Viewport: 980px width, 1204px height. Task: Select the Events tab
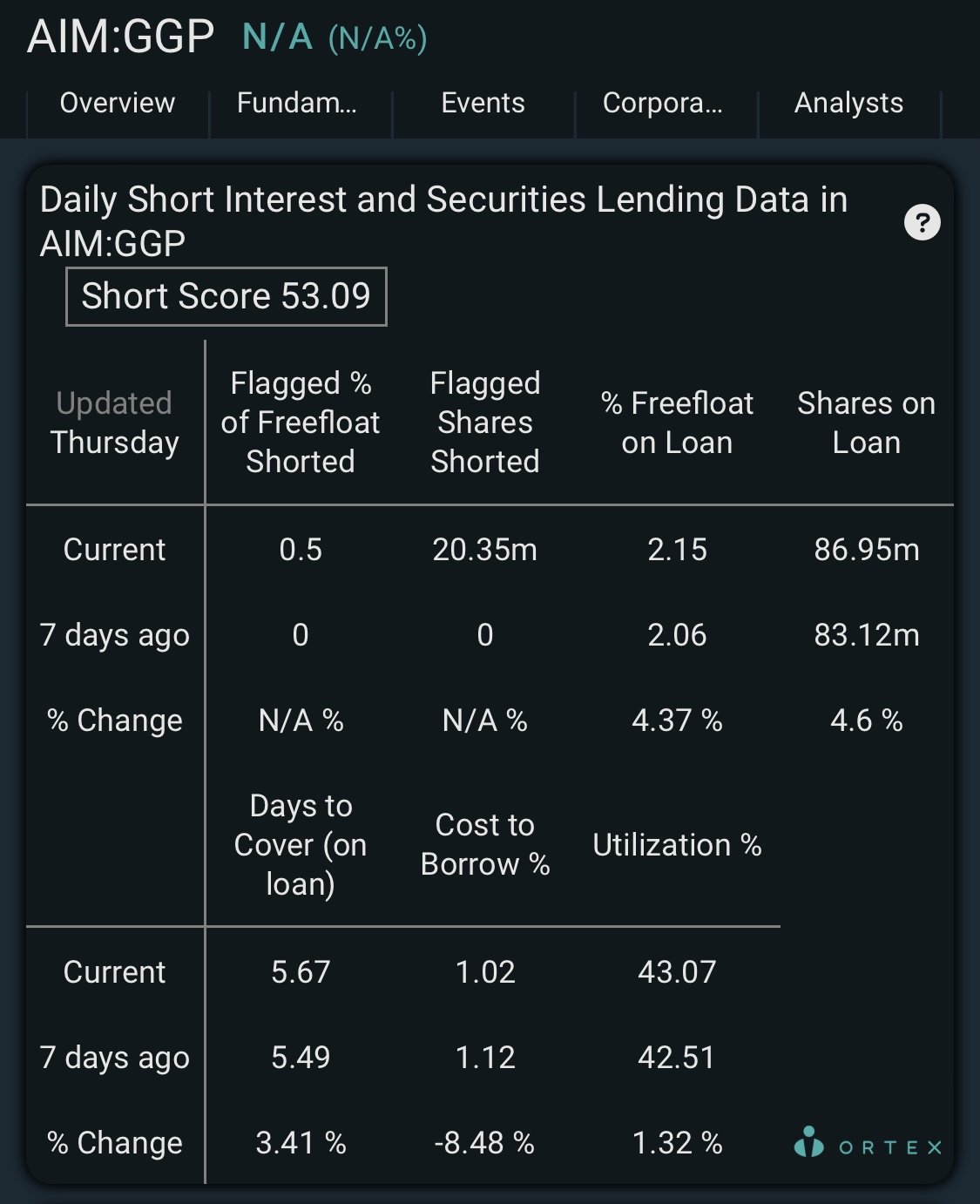[483, 103]
